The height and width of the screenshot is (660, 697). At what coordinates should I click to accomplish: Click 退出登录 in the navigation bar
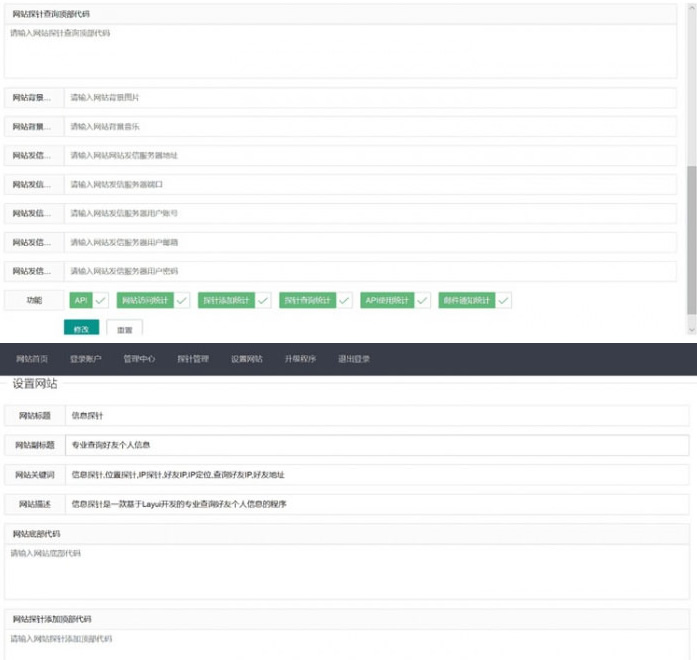click(x=354, y=359)
